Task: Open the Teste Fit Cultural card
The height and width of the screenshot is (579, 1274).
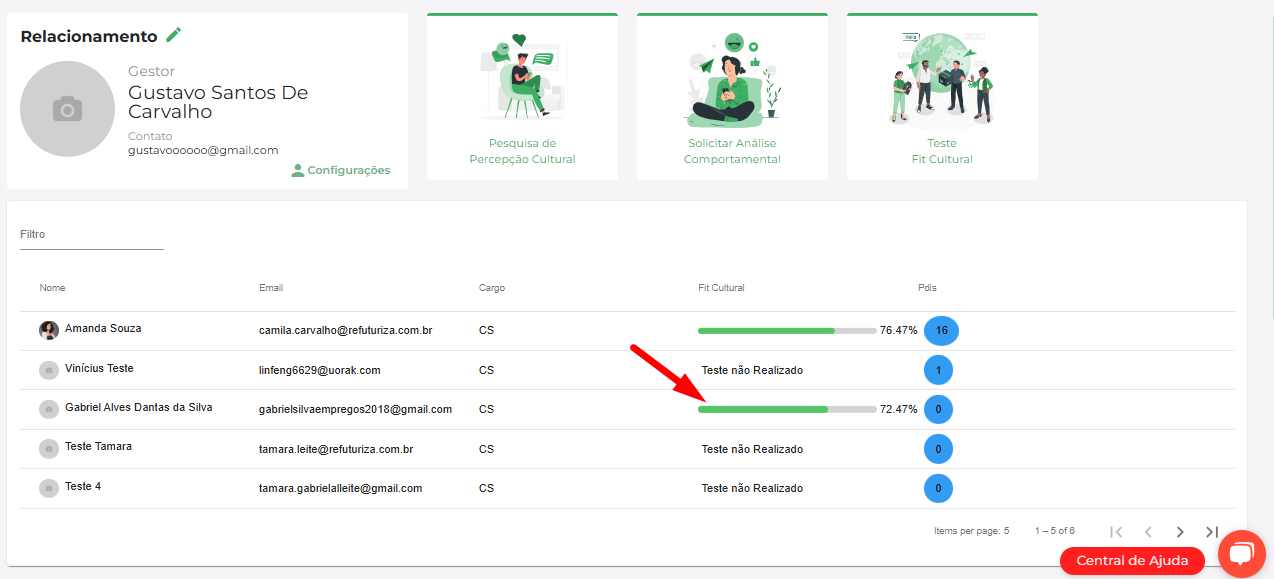Action: (x=942, y=97)
